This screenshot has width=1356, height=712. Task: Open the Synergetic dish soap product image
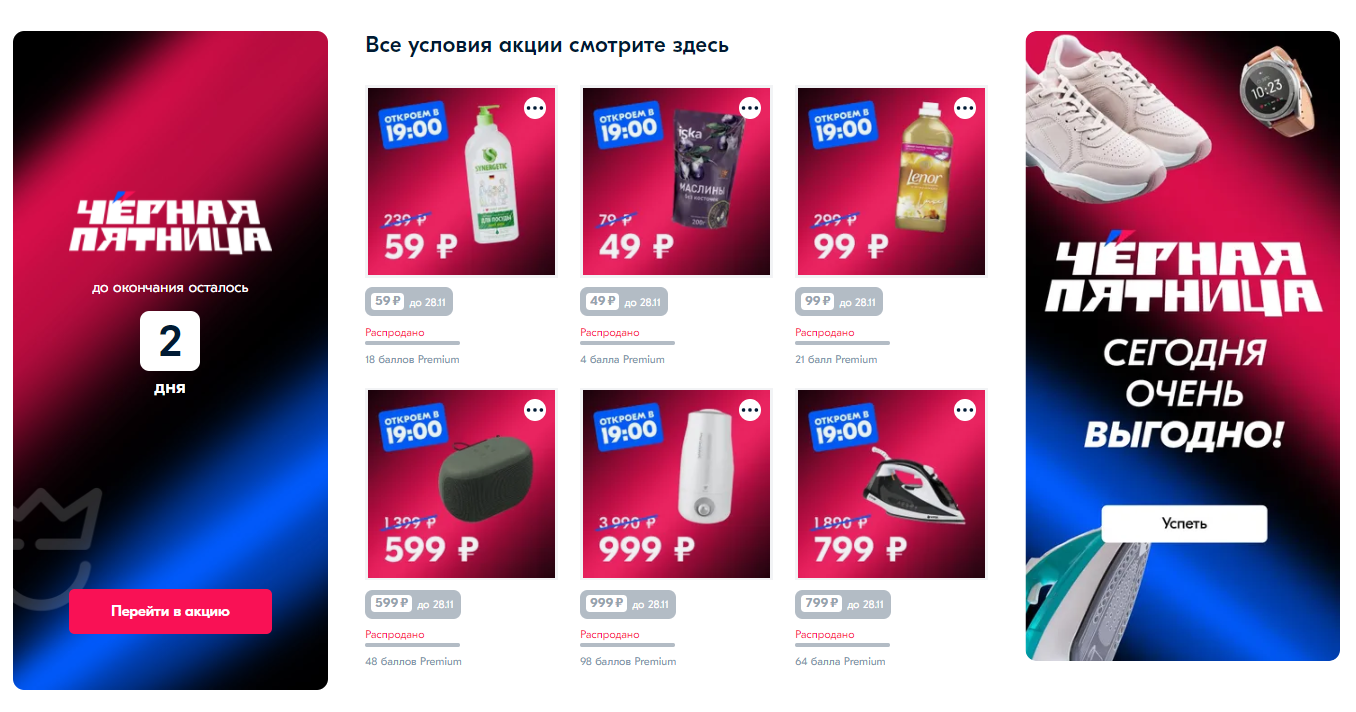462,181
